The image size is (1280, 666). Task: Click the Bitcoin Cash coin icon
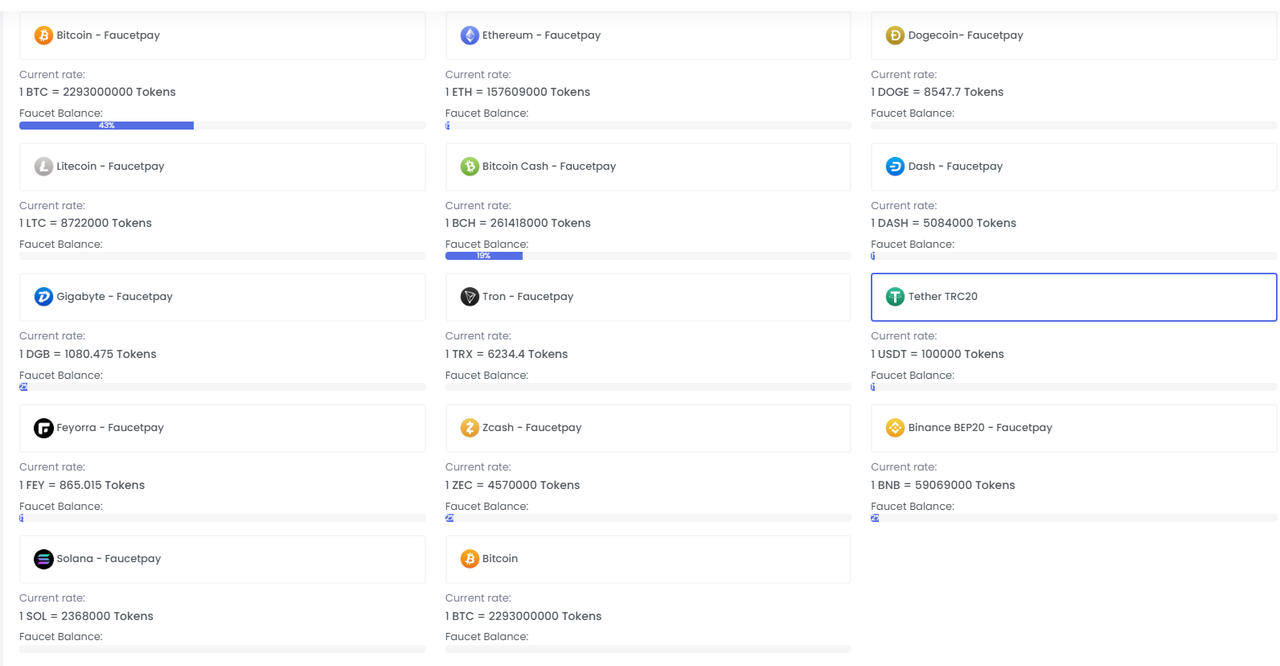[469, 166]
